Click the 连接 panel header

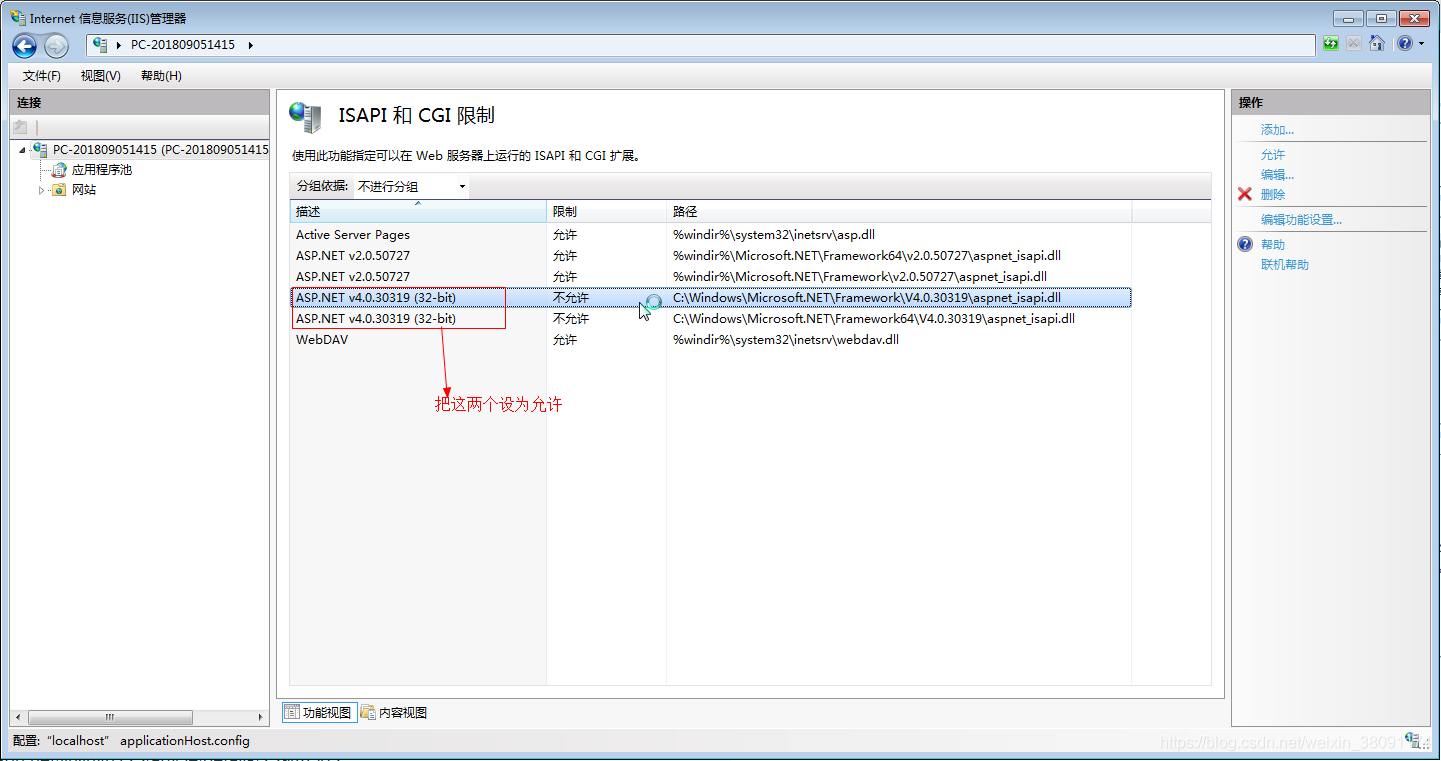pyautogui.click(x=140, y=102)
